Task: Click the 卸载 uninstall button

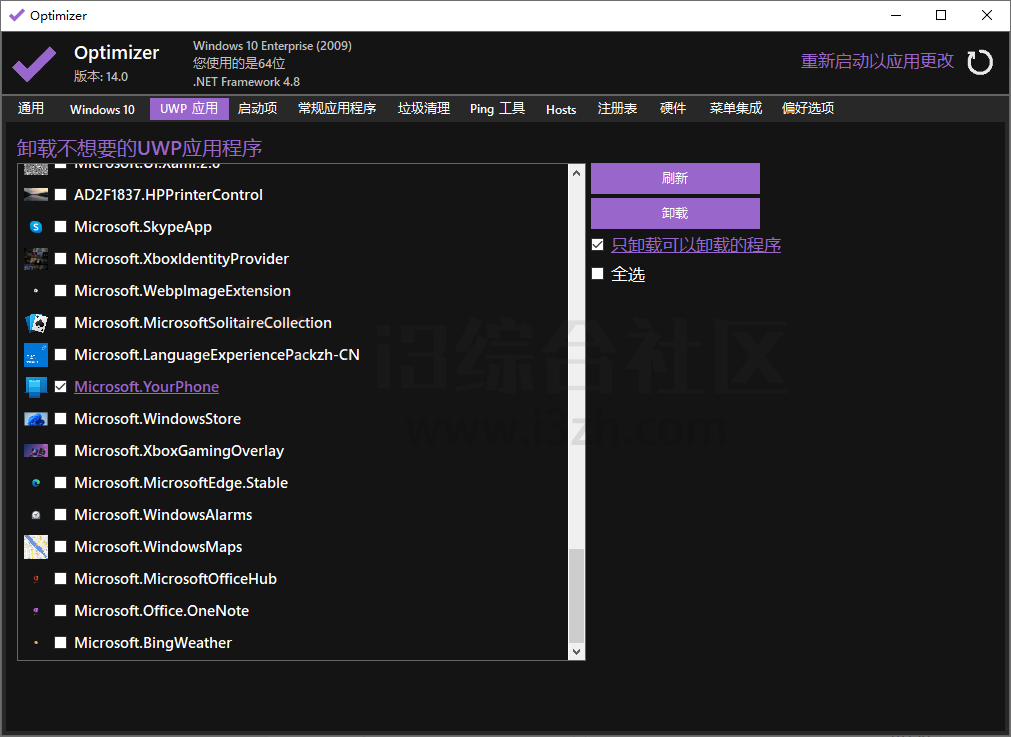Action: coord(675,213)
